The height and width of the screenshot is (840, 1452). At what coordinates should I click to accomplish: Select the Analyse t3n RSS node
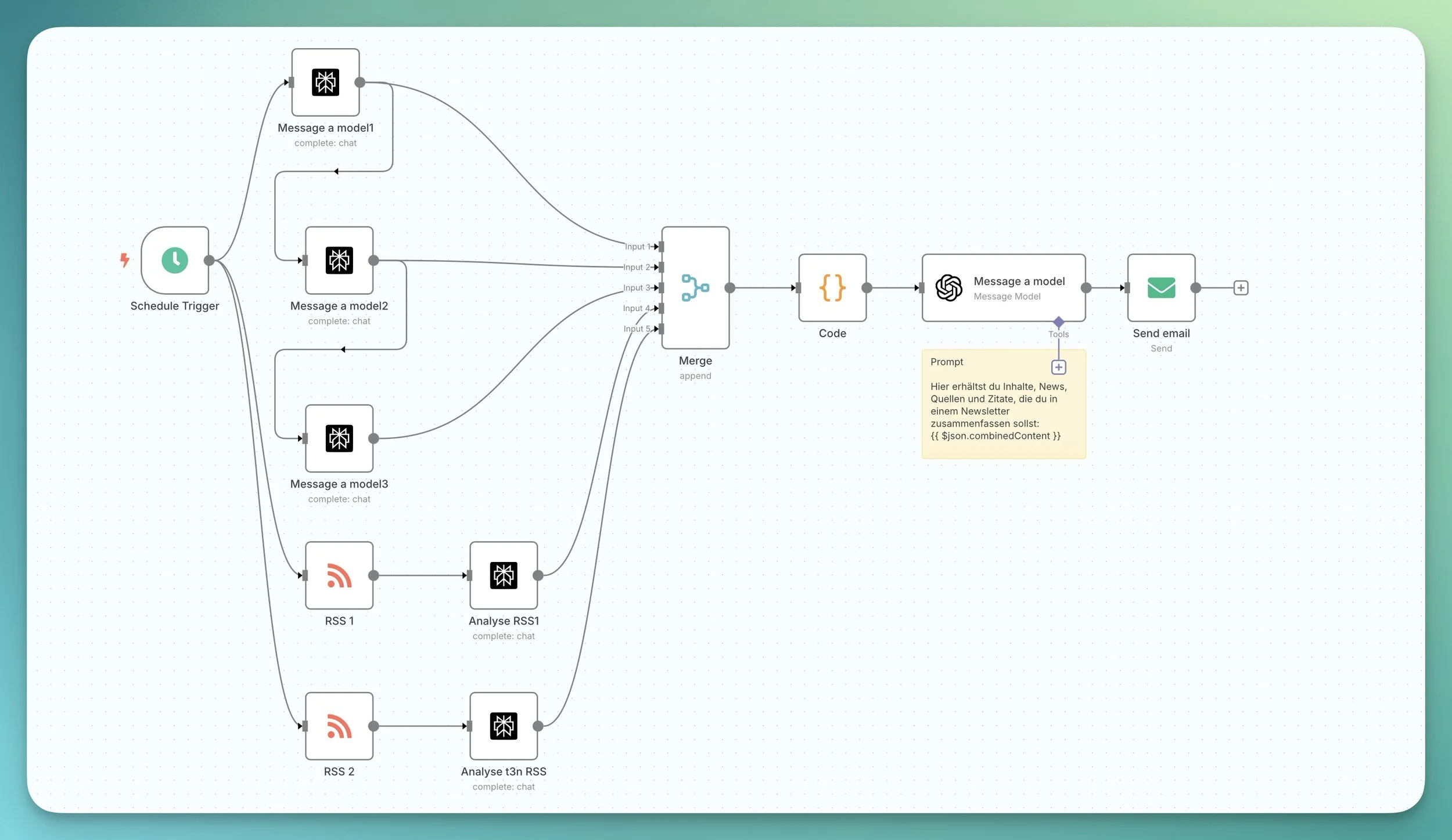click(504, 726)
